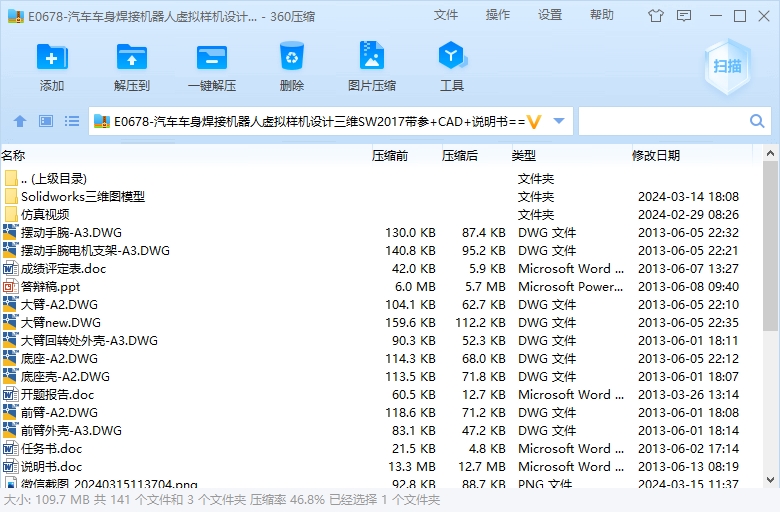780x512 pixels.
Task: Click the 112.2 KB compressed size cell
Action: point(481,322)
